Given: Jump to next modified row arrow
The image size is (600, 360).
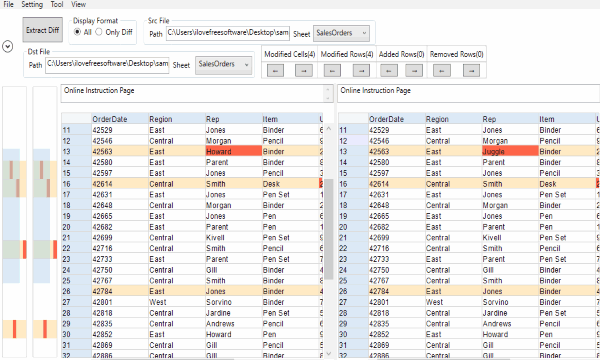Looking at the screenshot, I should point(361,70).
